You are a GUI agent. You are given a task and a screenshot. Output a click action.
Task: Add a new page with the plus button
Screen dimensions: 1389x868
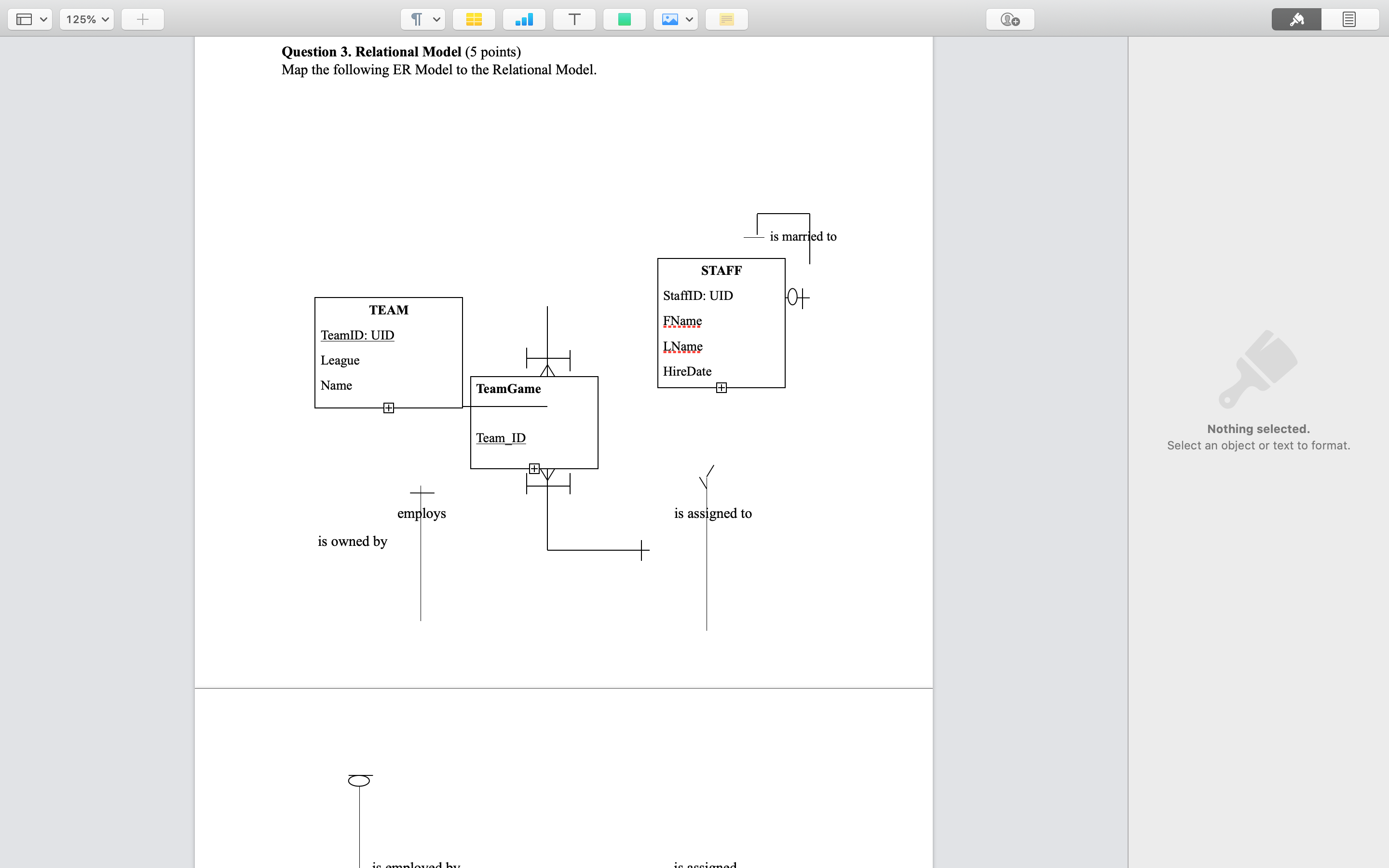click(x=142, y=19)
